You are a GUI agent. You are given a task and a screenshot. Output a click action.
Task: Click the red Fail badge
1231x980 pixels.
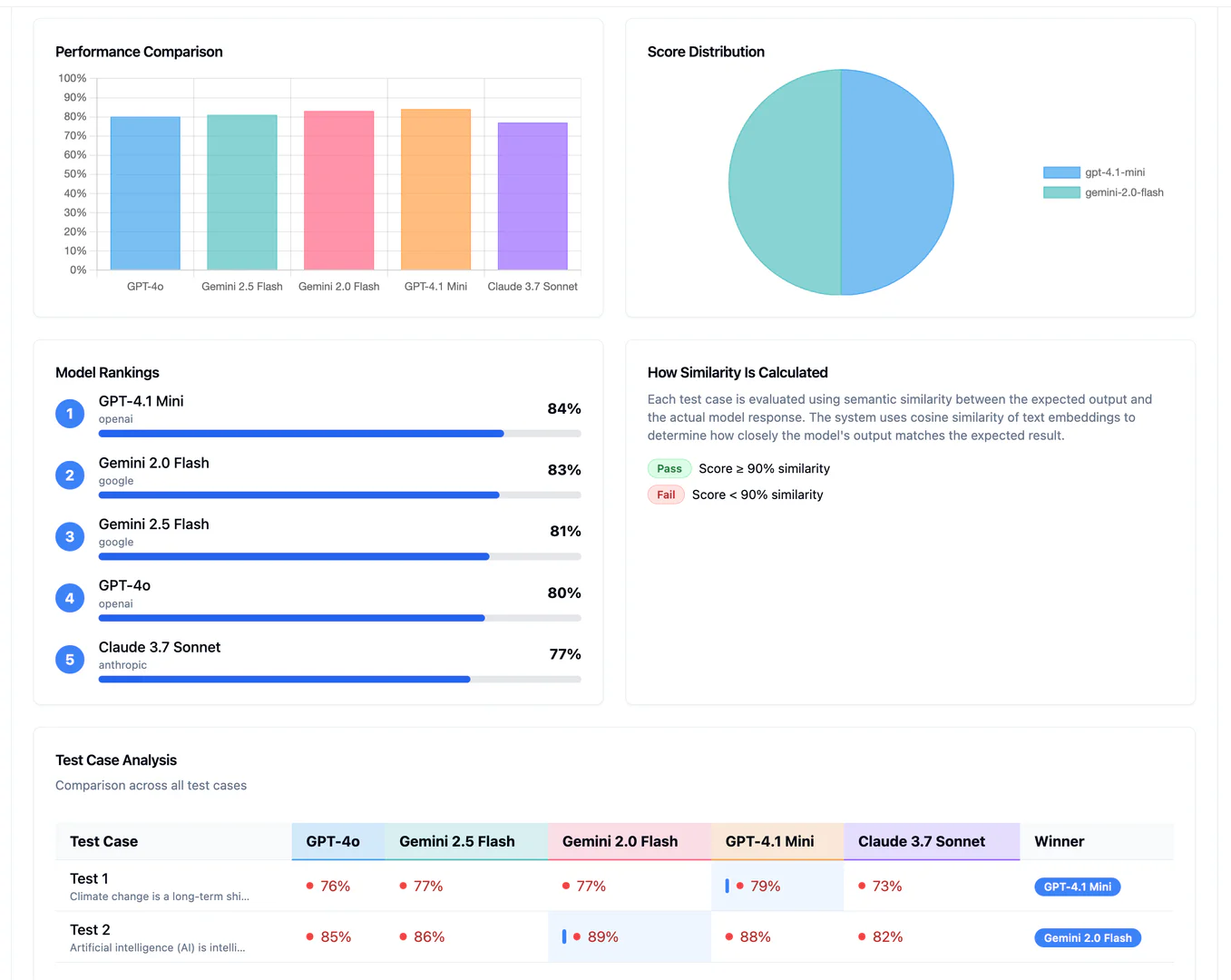pos(666,495)
